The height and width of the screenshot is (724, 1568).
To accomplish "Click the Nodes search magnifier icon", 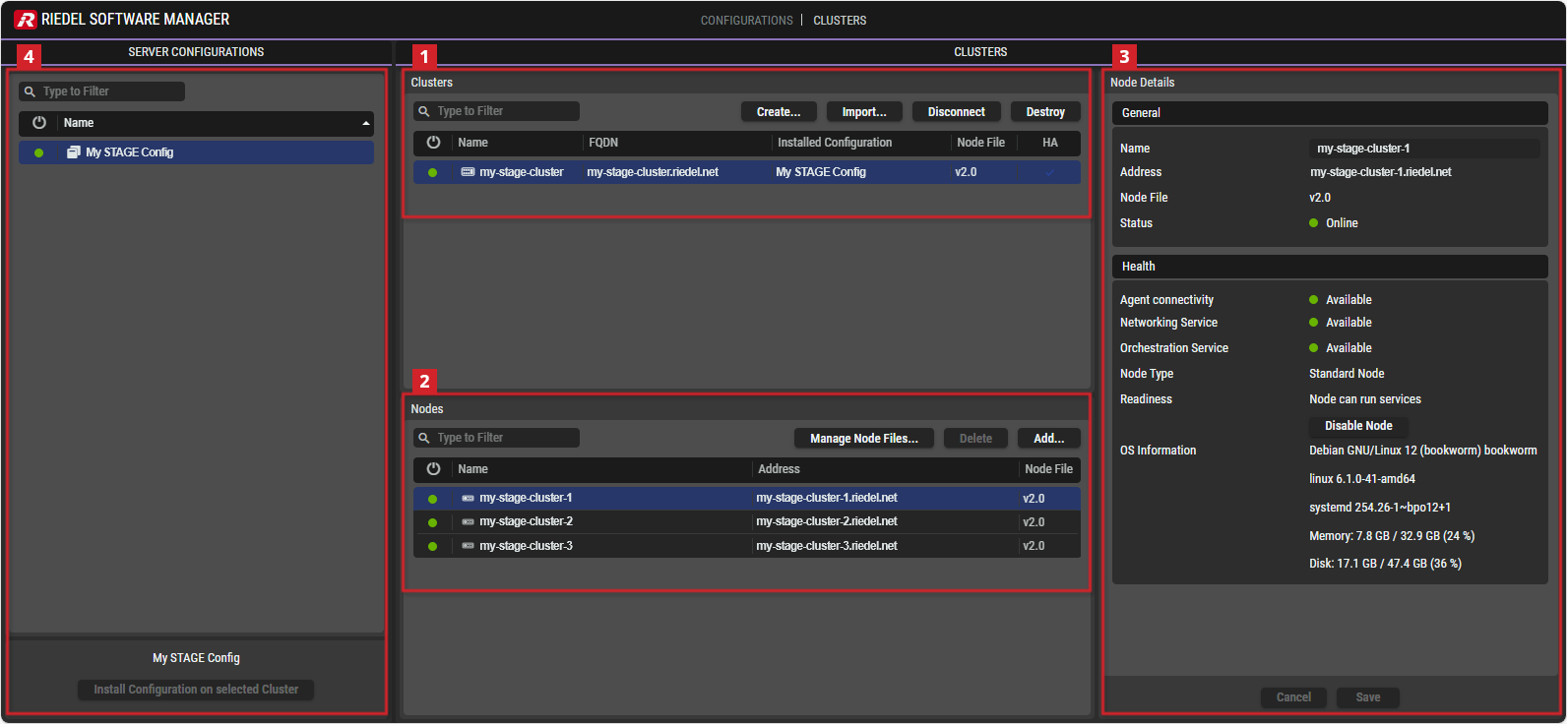I will [424, 438].
